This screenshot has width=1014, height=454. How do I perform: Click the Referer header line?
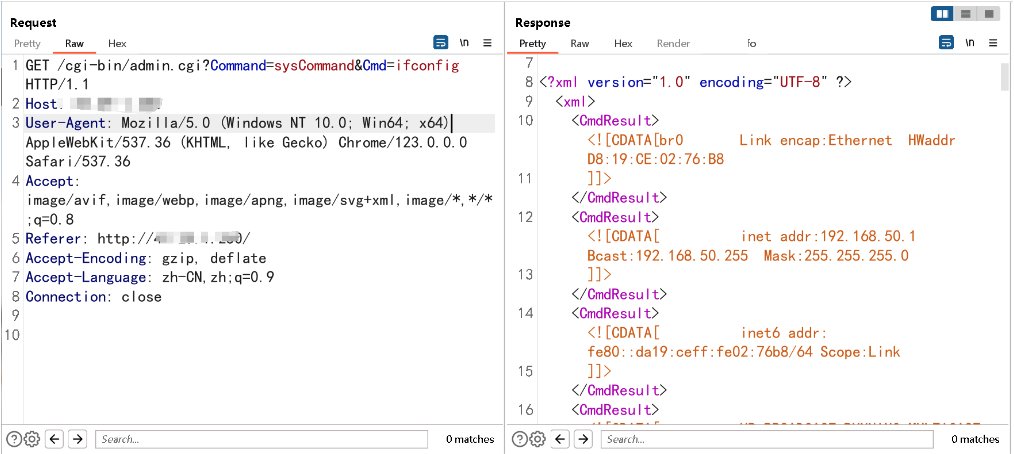137,239
